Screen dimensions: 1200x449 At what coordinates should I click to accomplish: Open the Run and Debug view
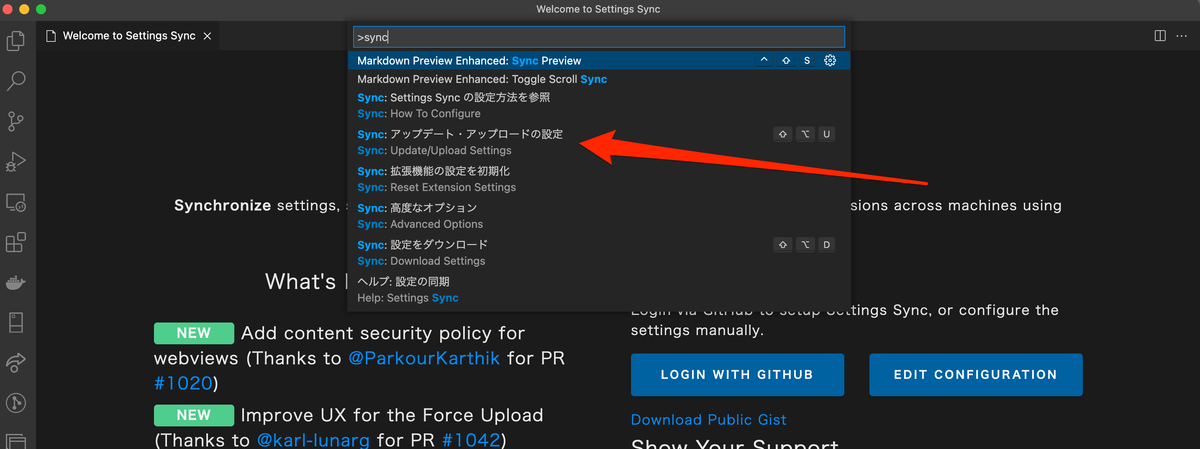click(16, 161)
